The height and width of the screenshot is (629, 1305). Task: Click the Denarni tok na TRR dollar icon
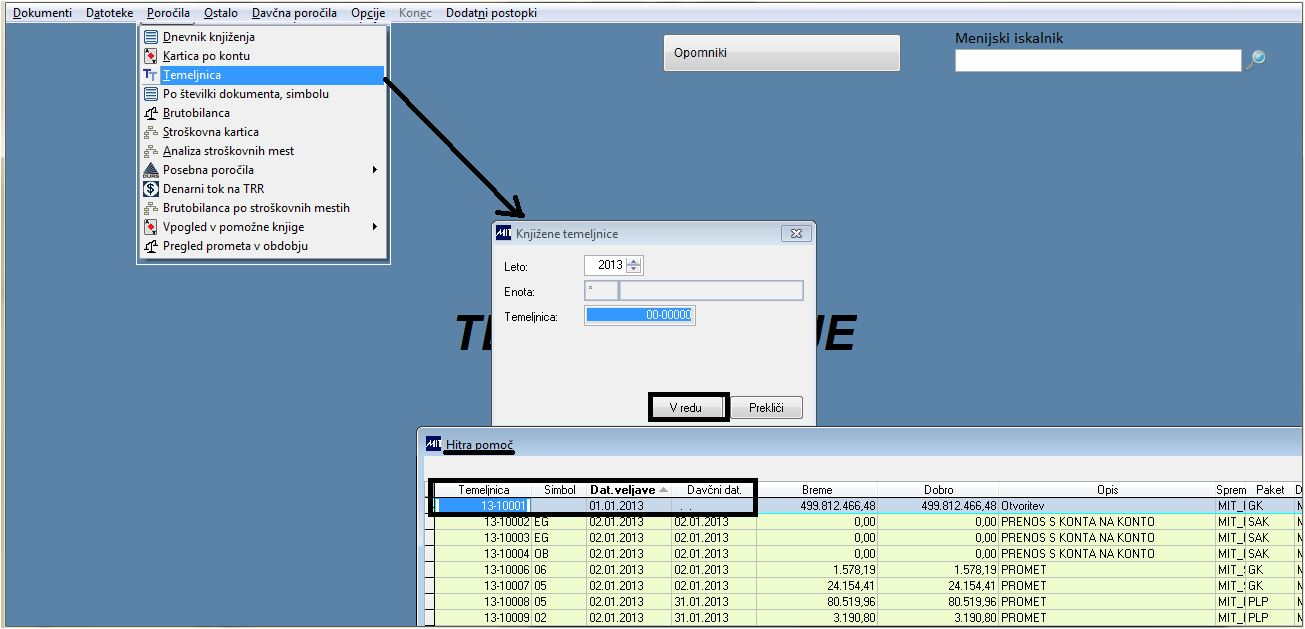tap(151, 189)
